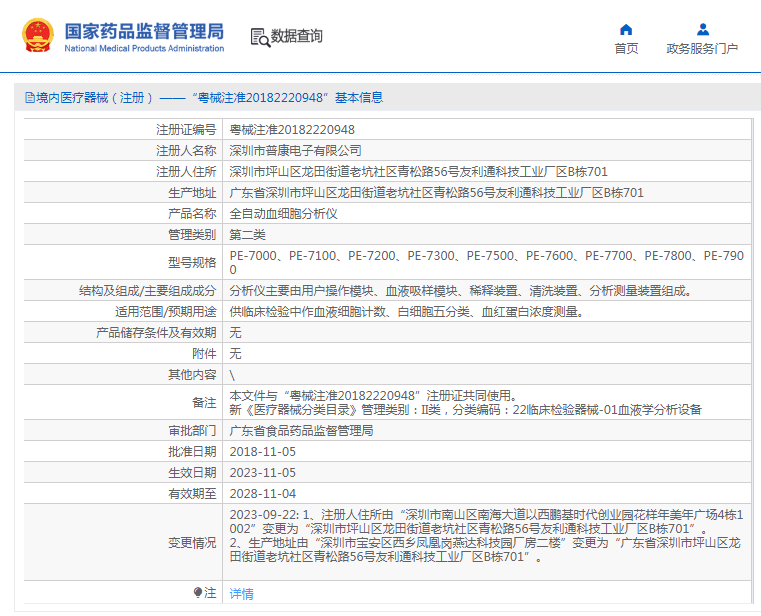761x616 pixels.
Task: Click the 审批部门 label
Action: [192, 431]
